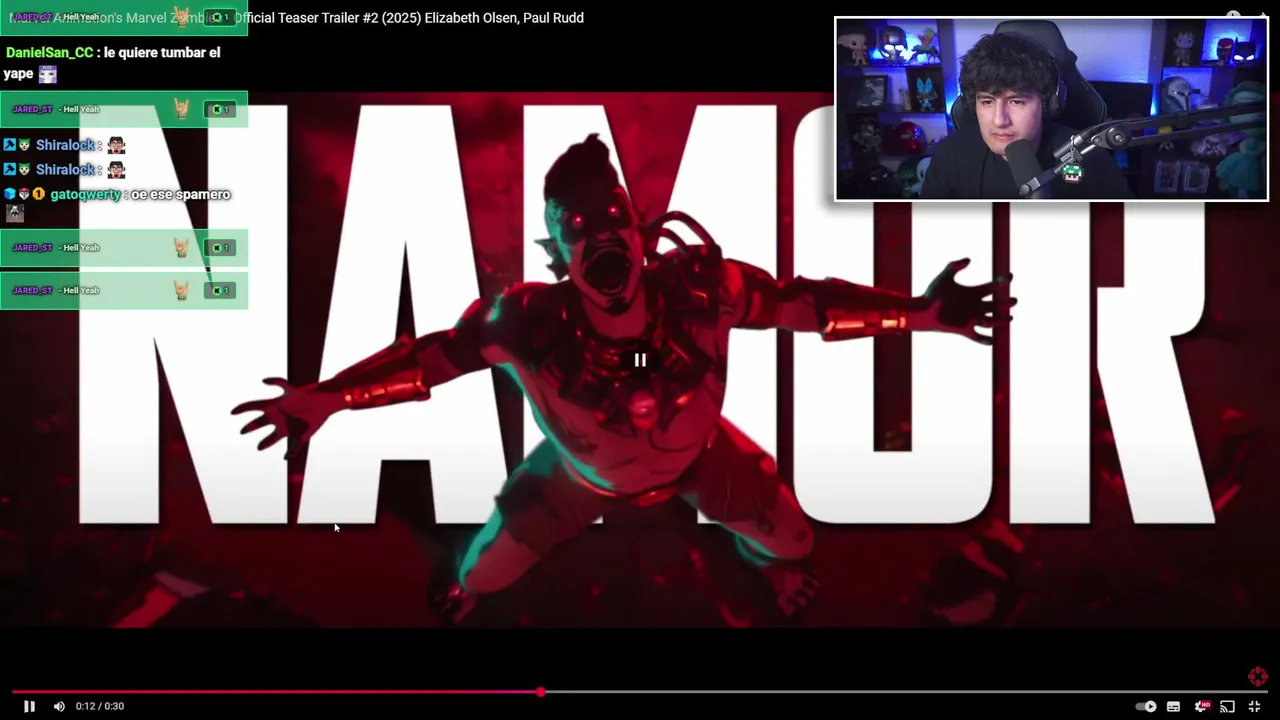This screenshot has width=1280, height=720.
Task: Open the HD settings gear menu
Action: [x=1201, y=706]
